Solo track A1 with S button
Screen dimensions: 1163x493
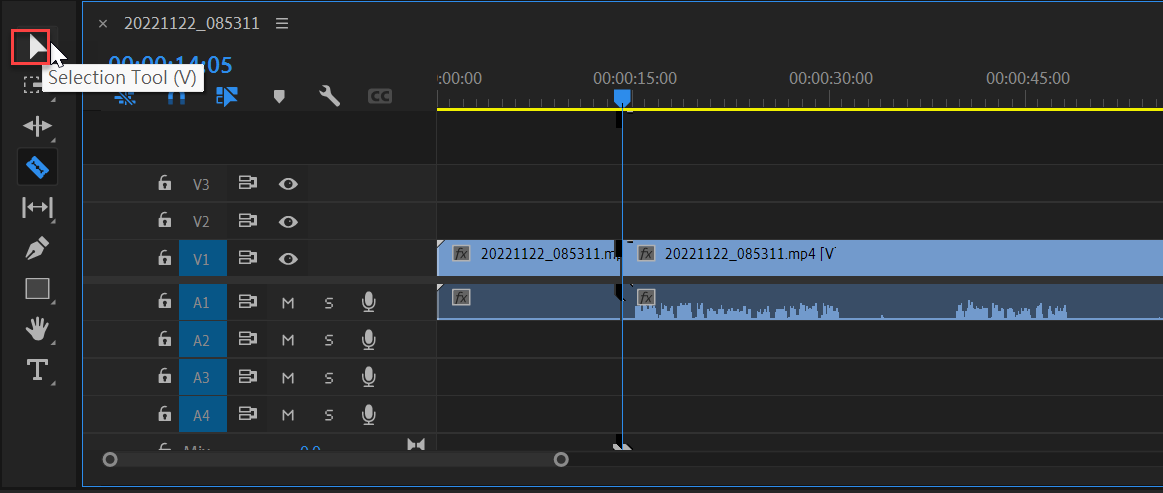pyautogui.click(x=329, y=302)
